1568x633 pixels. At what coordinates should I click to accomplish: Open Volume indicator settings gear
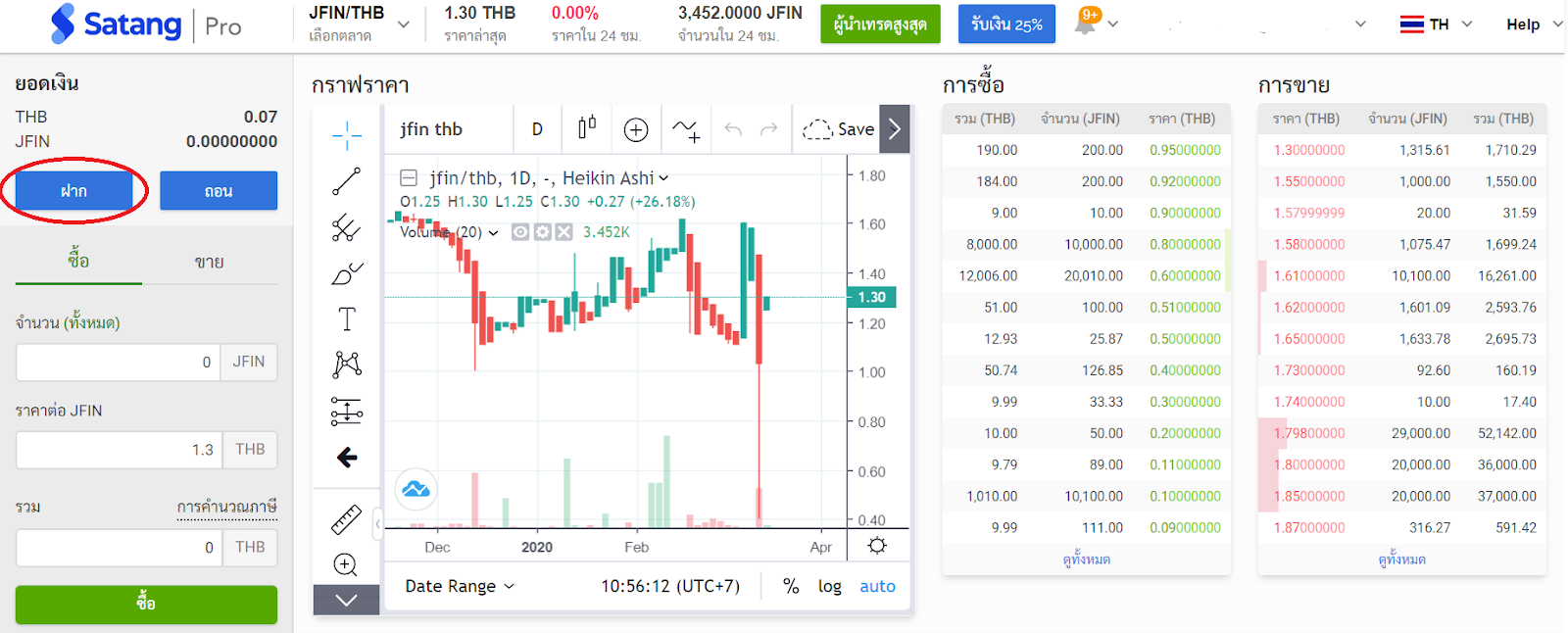click(542, 232)
